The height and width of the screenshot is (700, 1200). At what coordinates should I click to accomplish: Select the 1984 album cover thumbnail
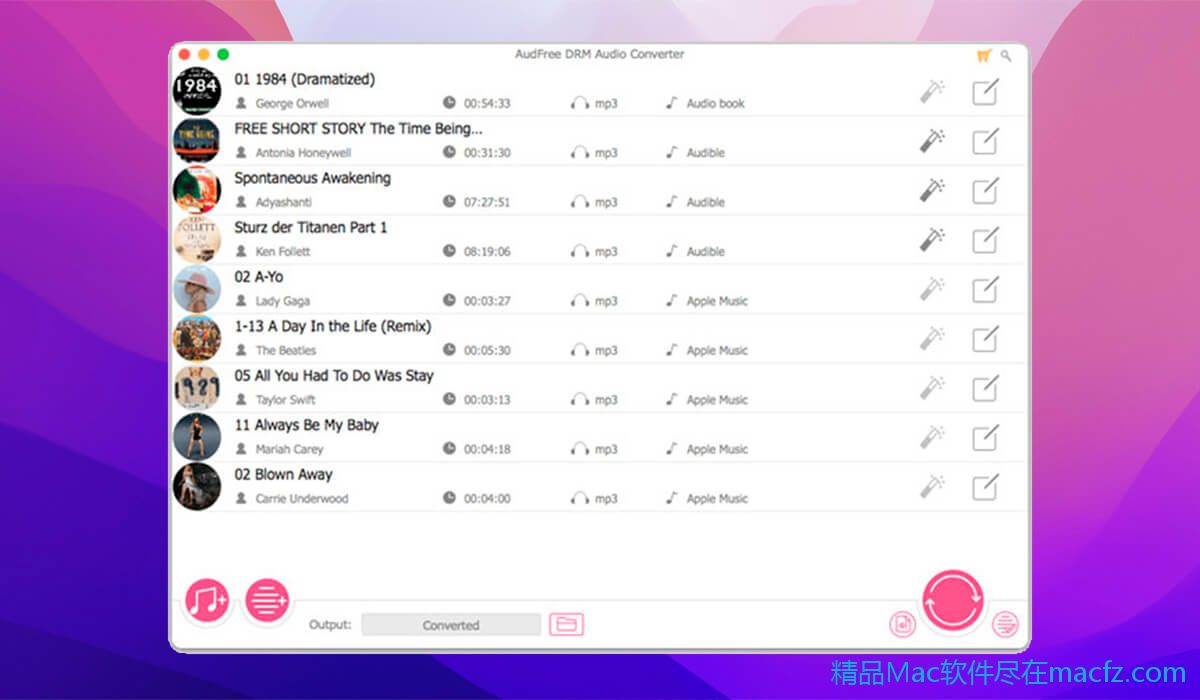pos(196,91)
